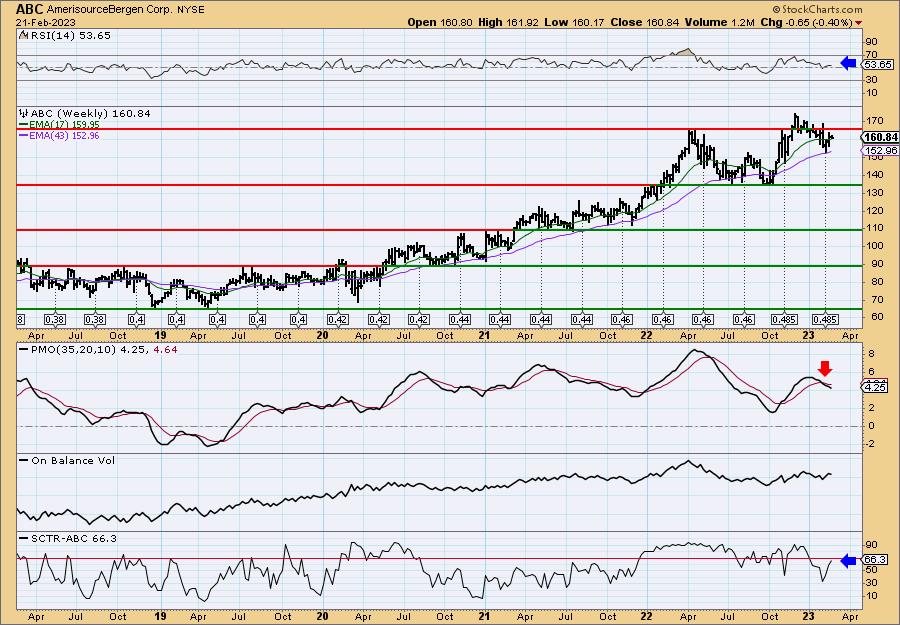Click the 53.65 value tag on the RSI scale

pyautogui.click(x=877, y=64)
